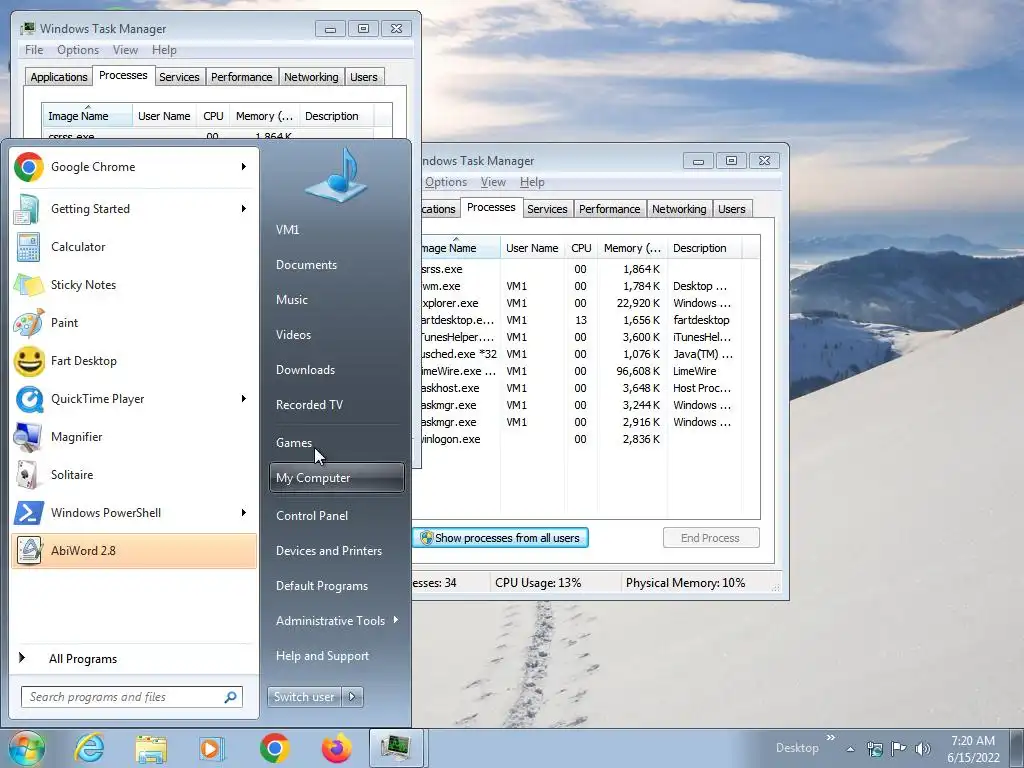Screen dimensions: 1024x768
Task: Open Fart Desktop smiley icon
Action: click(28, 361)
